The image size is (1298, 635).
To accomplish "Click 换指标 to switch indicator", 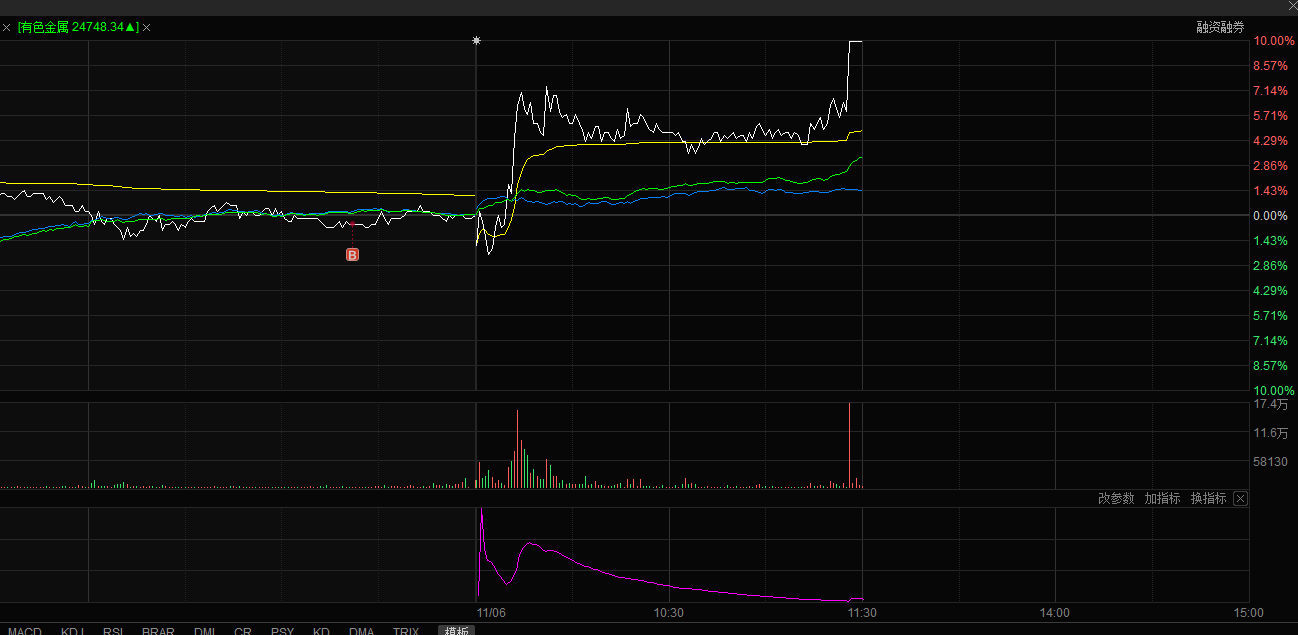I will coord(1208,498).
